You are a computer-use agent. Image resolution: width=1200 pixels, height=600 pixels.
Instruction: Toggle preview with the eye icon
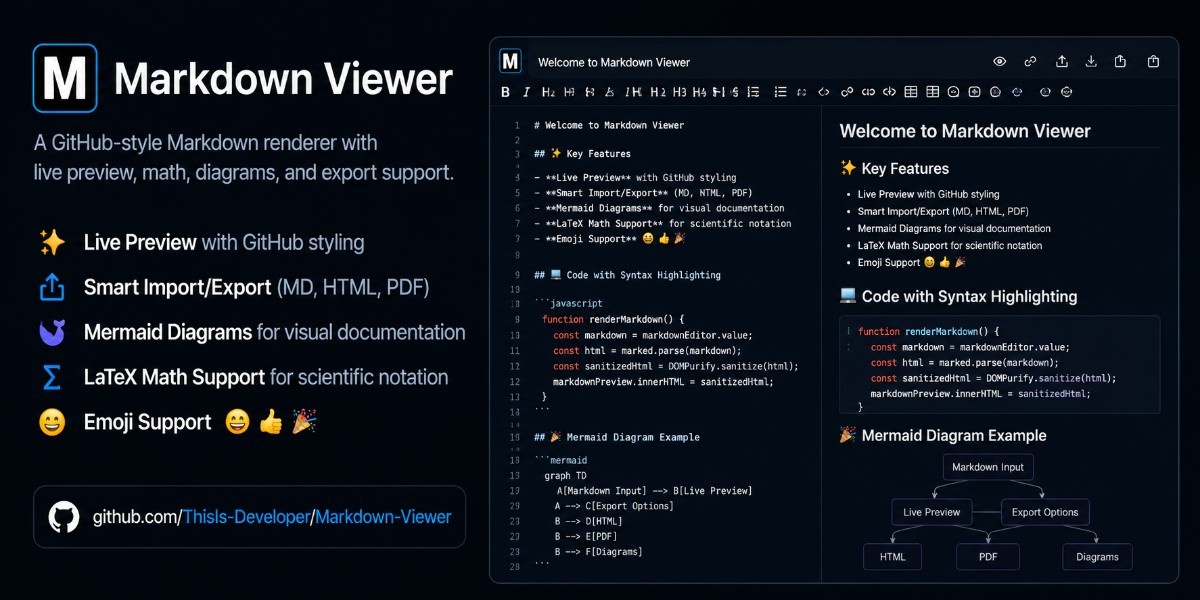click(x=999, y=61)
